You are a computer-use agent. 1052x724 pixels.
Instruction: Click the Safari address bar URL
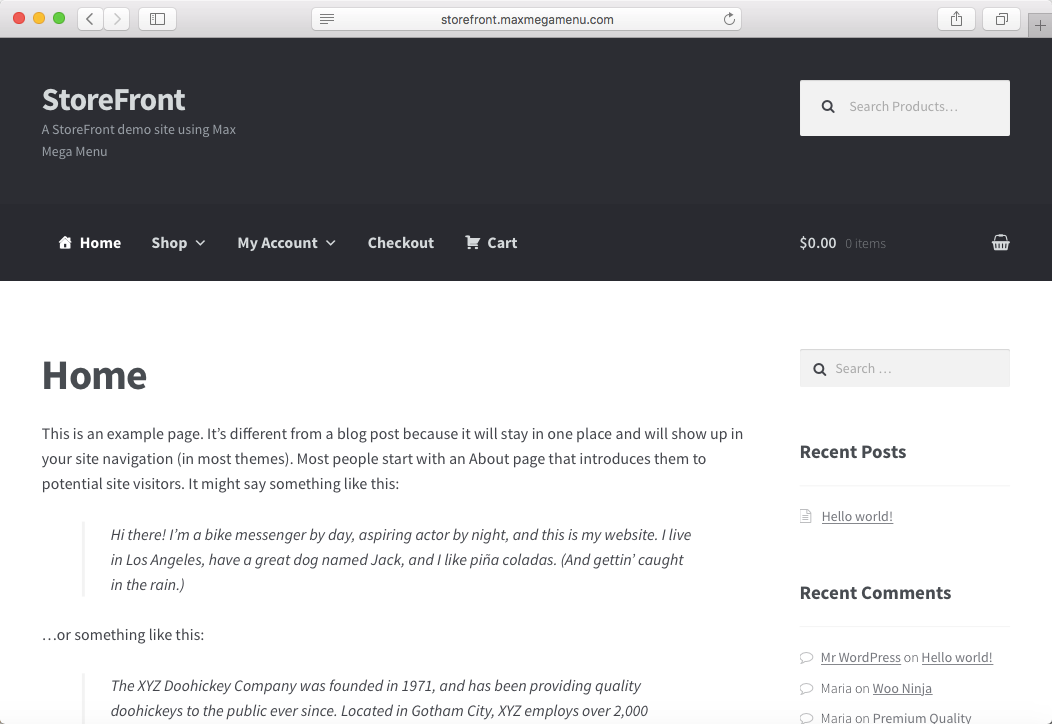tap(527, 19)
